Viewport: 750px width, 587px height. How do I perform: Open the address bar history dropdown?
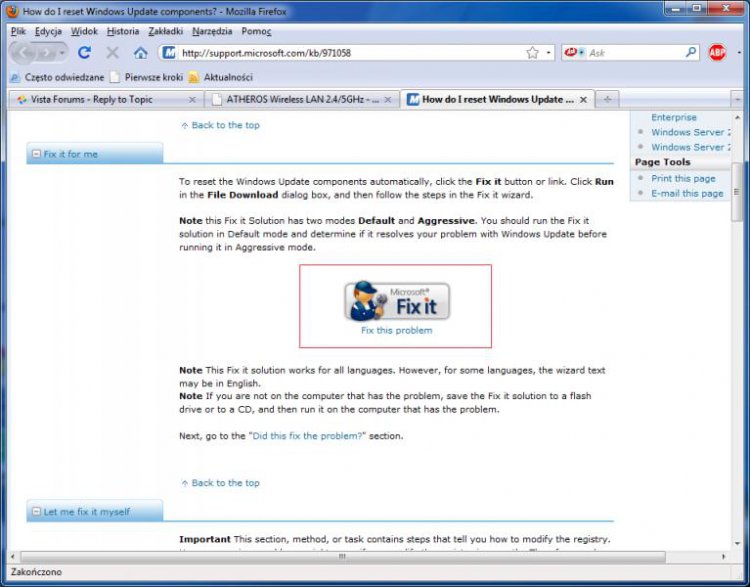pos(548,53)
